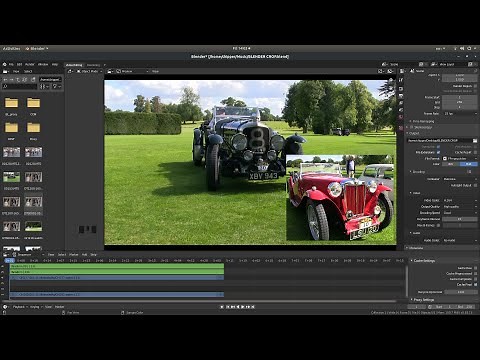Screen dimensions: 480x360
Task: Open the Window menu
Action: 43,64
